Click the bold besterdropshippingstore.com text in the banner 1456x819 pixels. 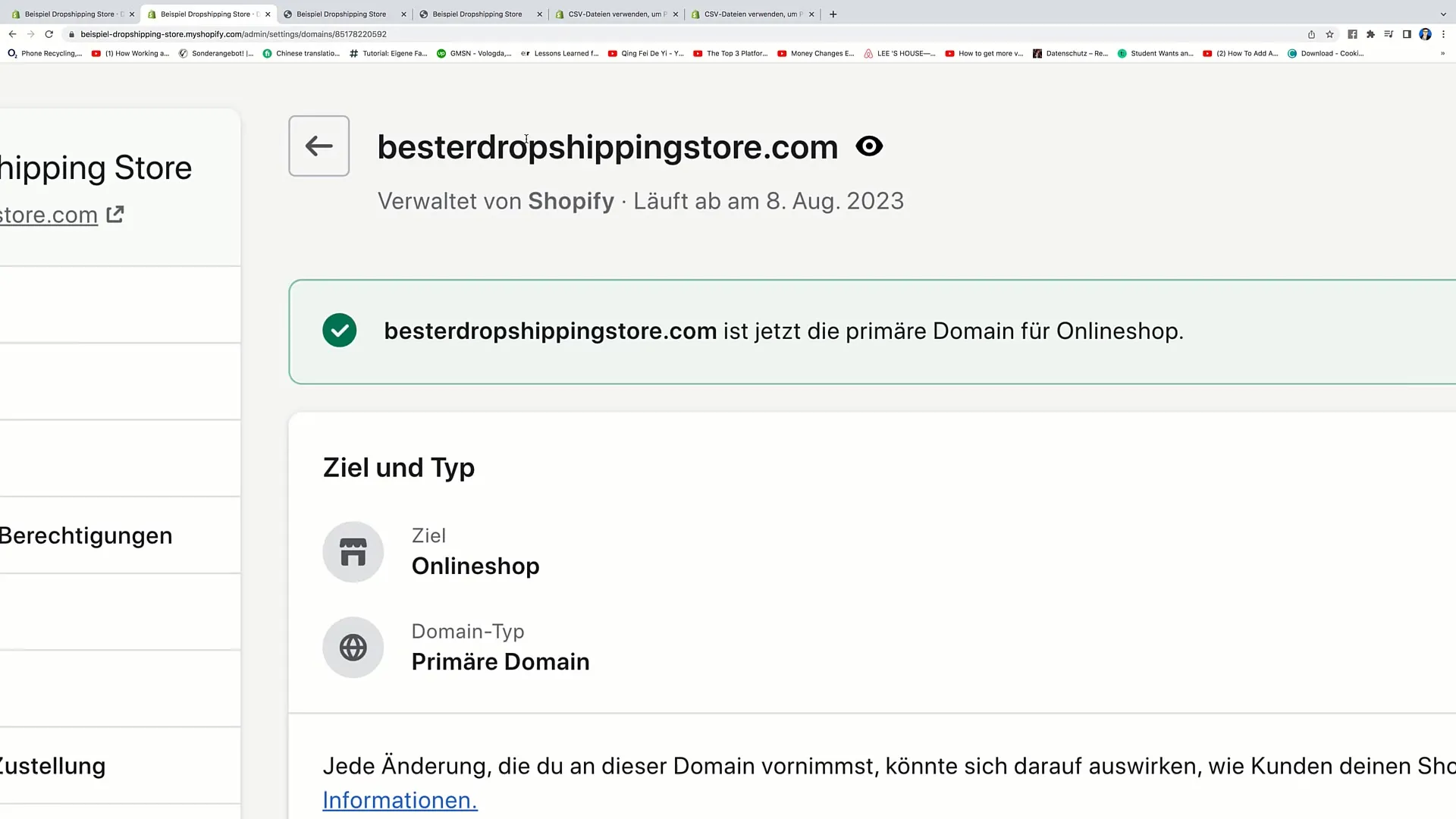[550, 331]
